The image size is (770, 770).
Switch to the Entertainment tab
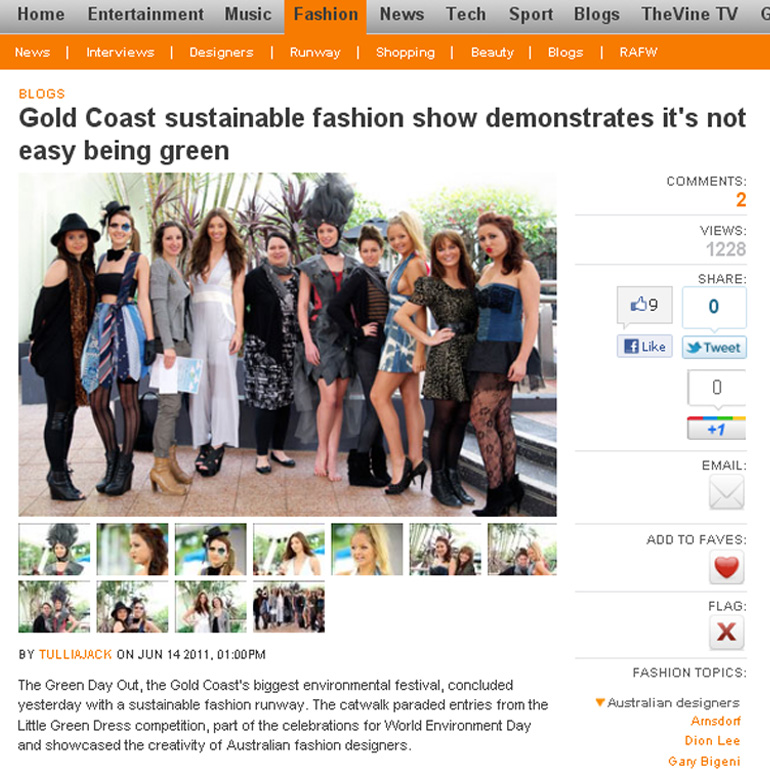(146, 14)
